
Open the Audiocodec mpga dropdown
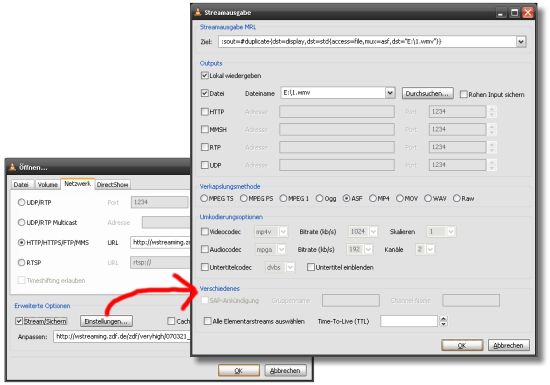[x=281, y=249]
